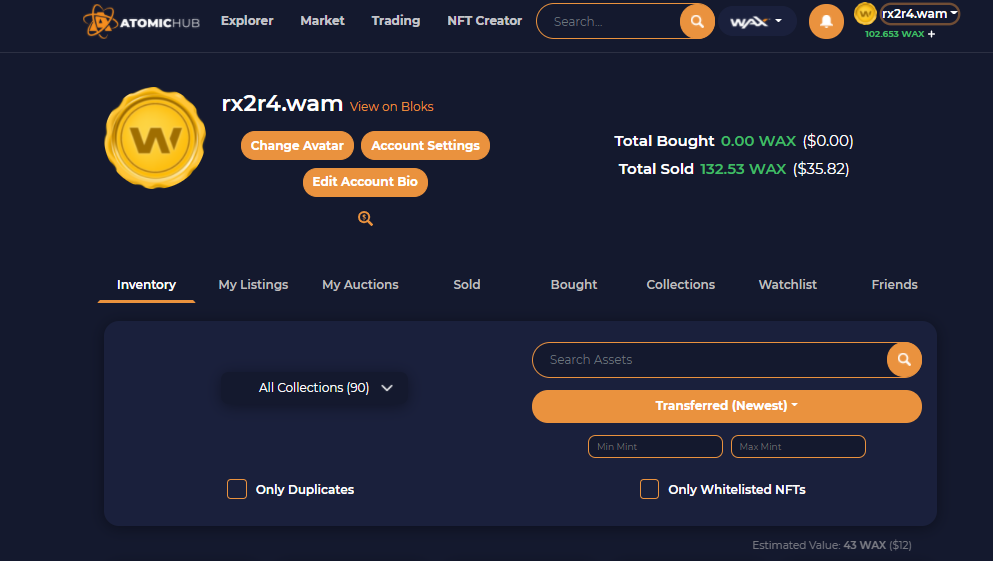Click the magnifier with dollar icon under bio
The height and width of the screenshot is (561, 993).
[365, 218]
